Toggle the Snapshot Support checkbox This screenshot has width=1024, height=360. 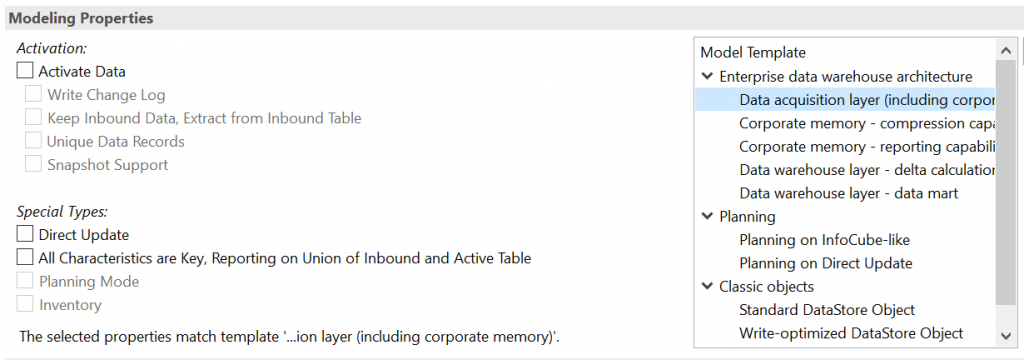pyautogui.click(x=33, y=164)
